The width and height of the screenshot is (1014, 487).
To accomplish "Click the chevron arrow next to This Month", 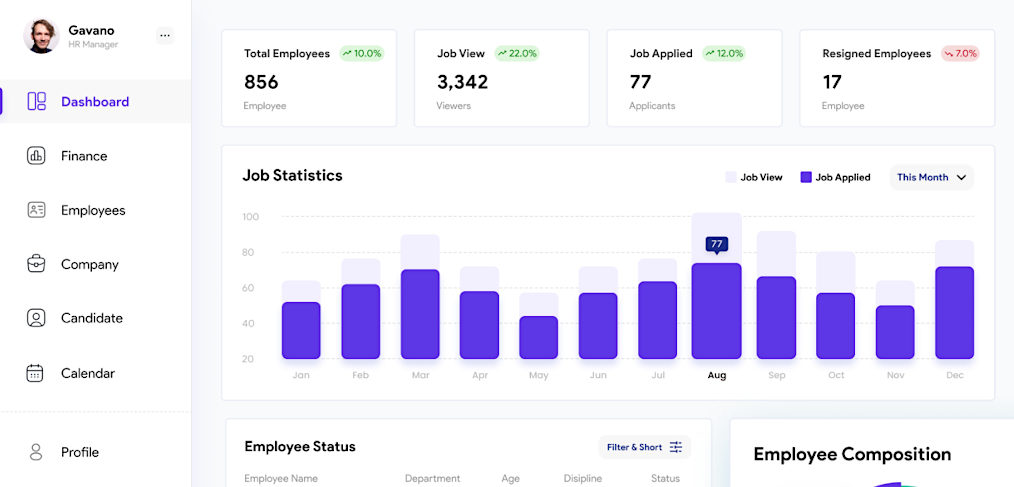I will [x=961, y=177].
